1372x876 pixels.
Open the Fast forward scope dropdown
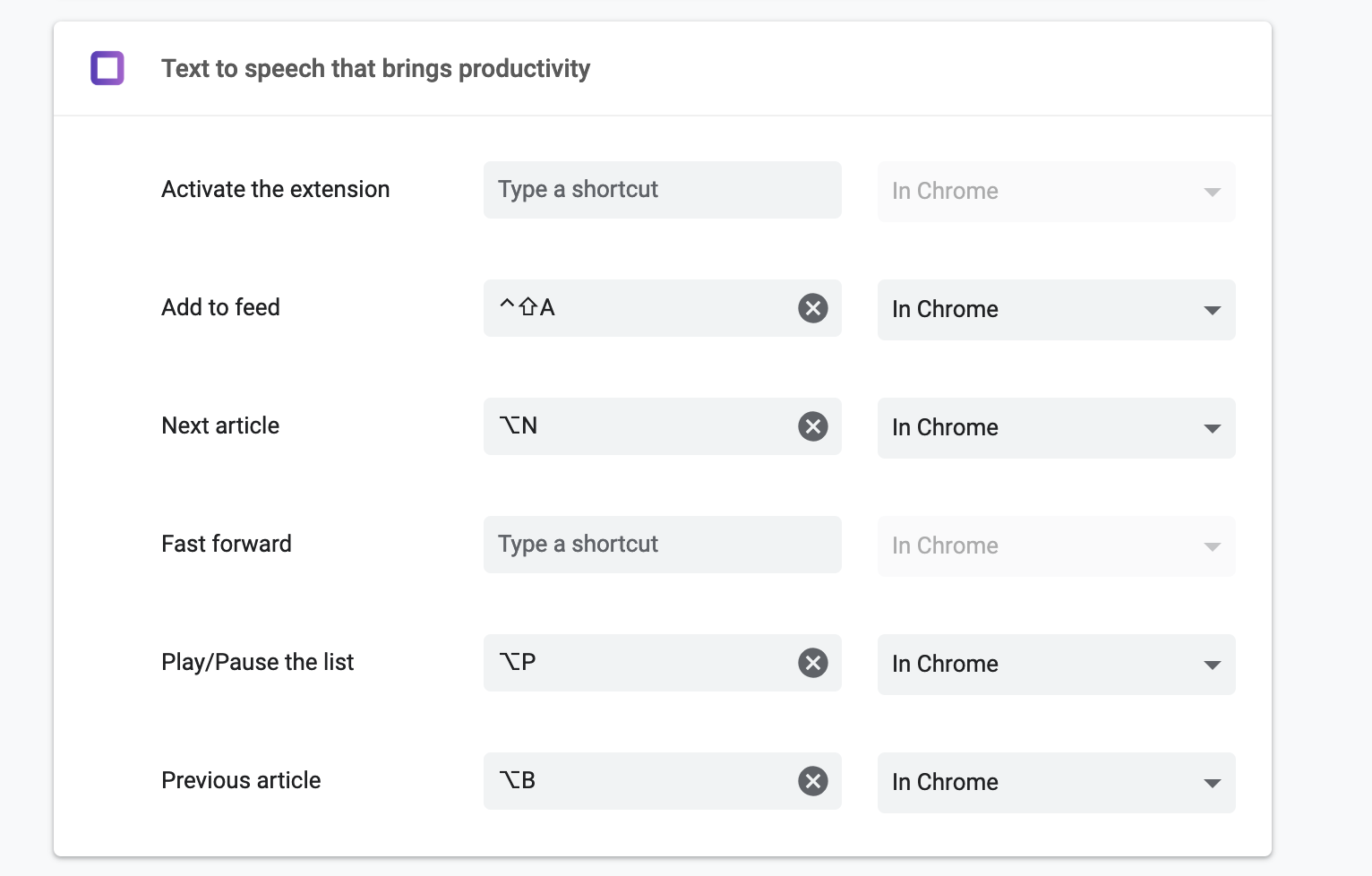pyautogui.click(x=1057, y=546)
